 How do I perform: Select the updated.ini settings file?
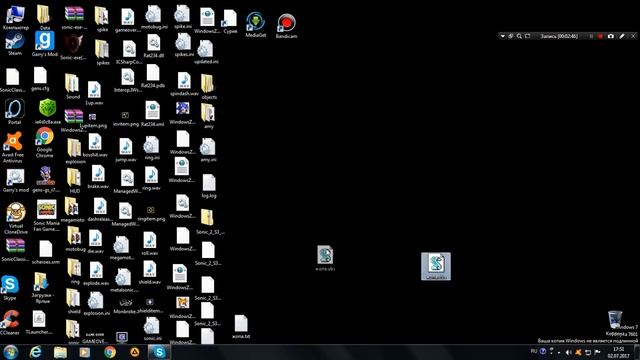coord(206,52)
